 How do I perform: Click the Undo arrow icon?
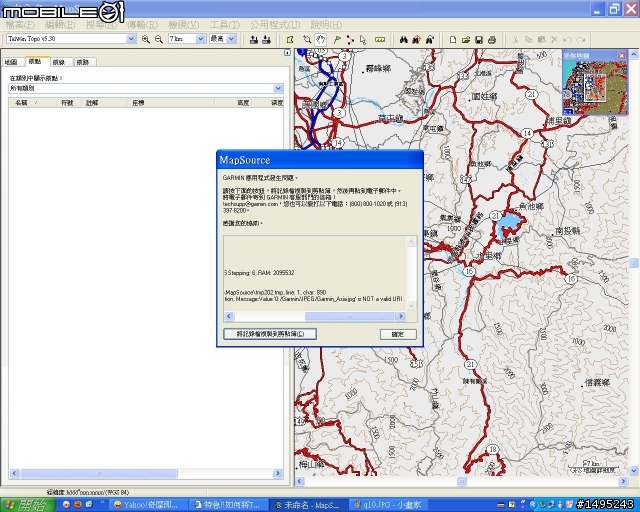(567, 40)
